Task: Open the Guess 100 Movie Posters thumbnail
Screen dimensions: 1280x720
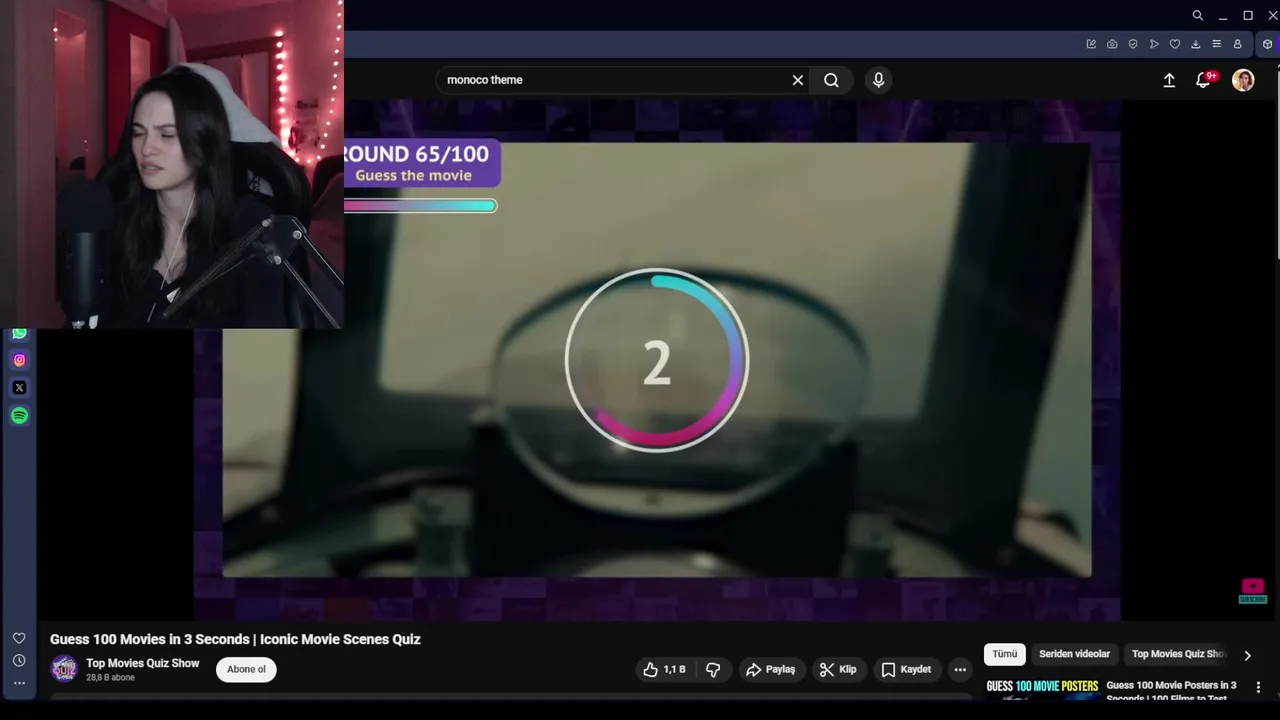Action: pyautogui.click(x=1042, y=688)
